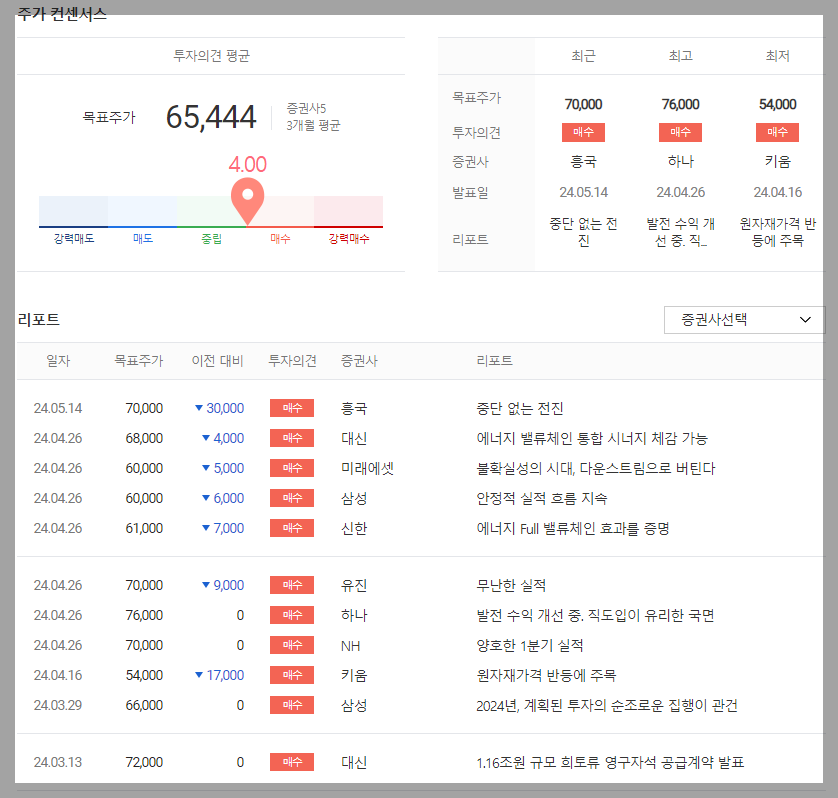The height and width of the screenshot is (798, 838).
Task: Open report 불확실성의 시대, 다운스트림으로 버틴다
Action: point(595,468)
